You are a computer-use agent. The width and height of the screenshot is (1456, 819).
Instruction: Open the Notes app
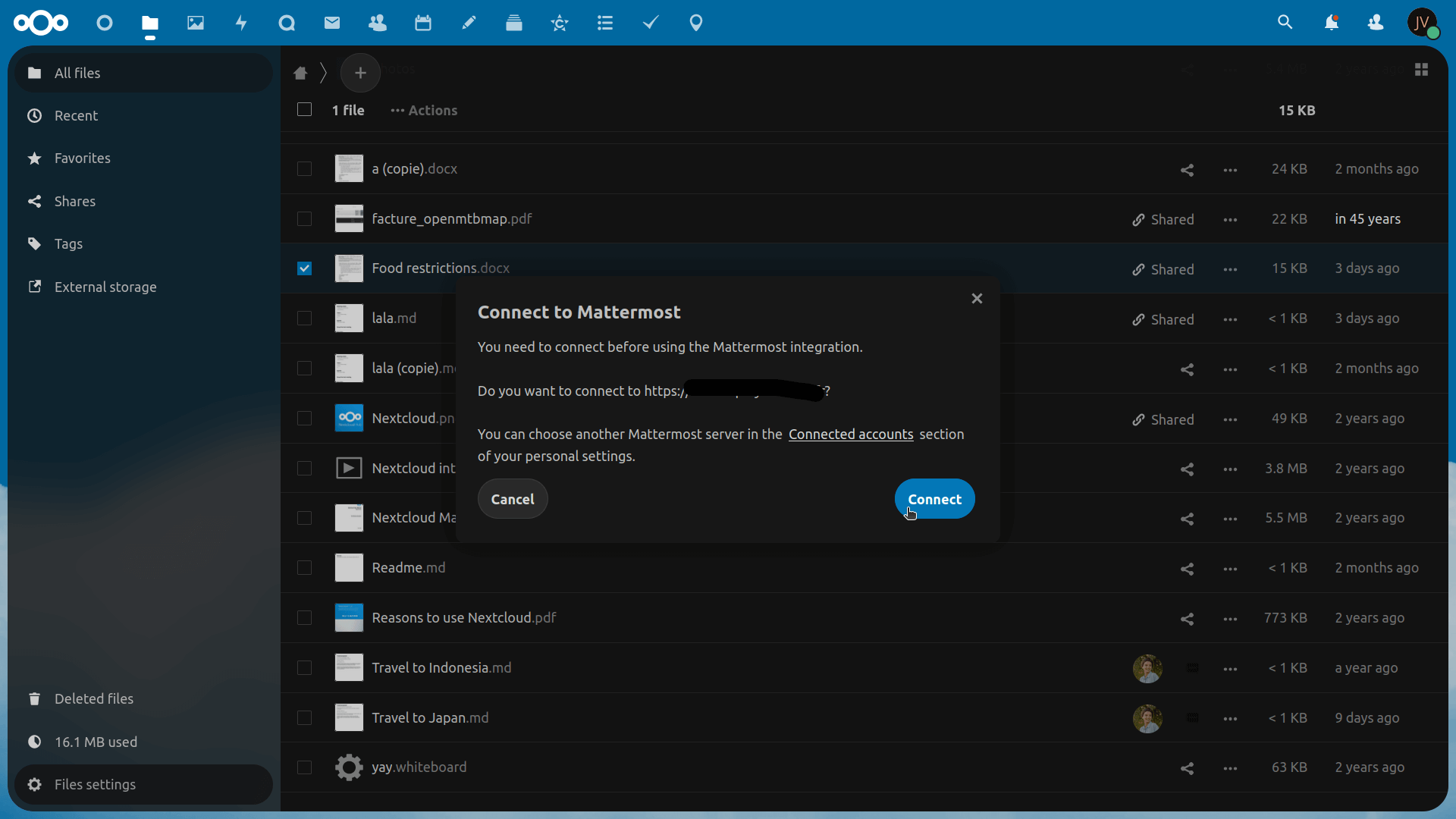coord(469,23)
